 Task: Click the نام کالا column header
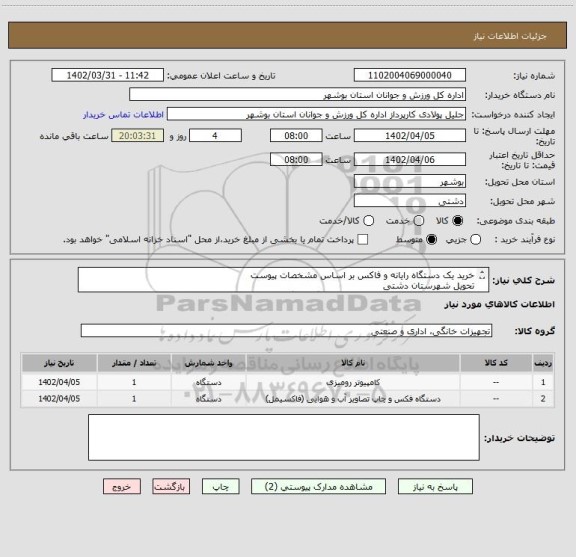point(353,363)
